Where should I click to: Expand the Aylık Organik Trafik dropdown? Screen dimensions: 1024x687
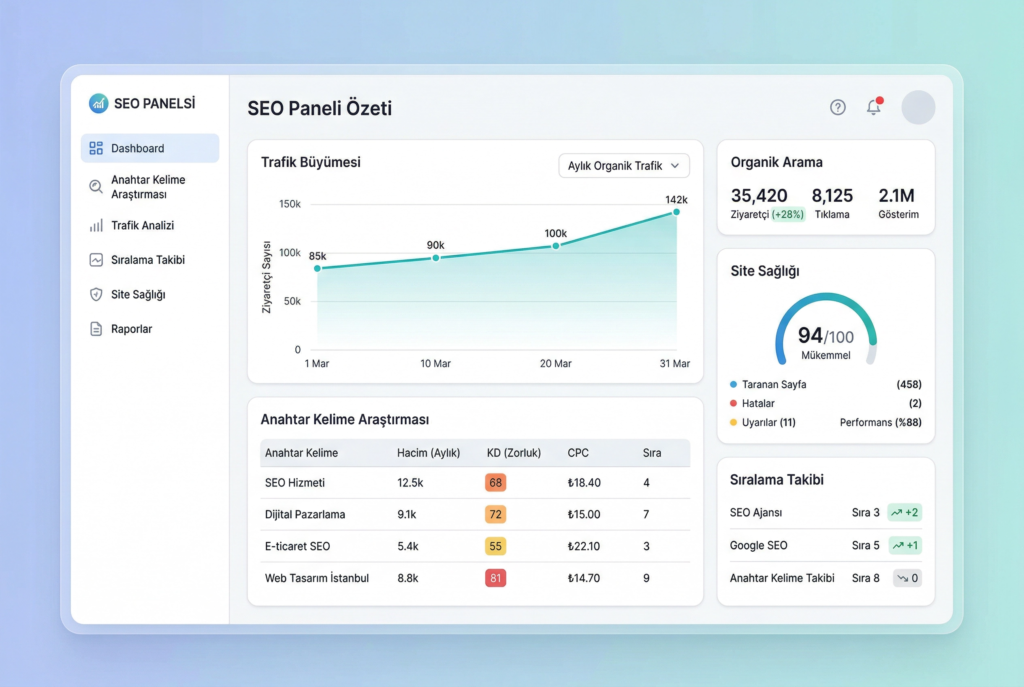(x=623, y=166)
